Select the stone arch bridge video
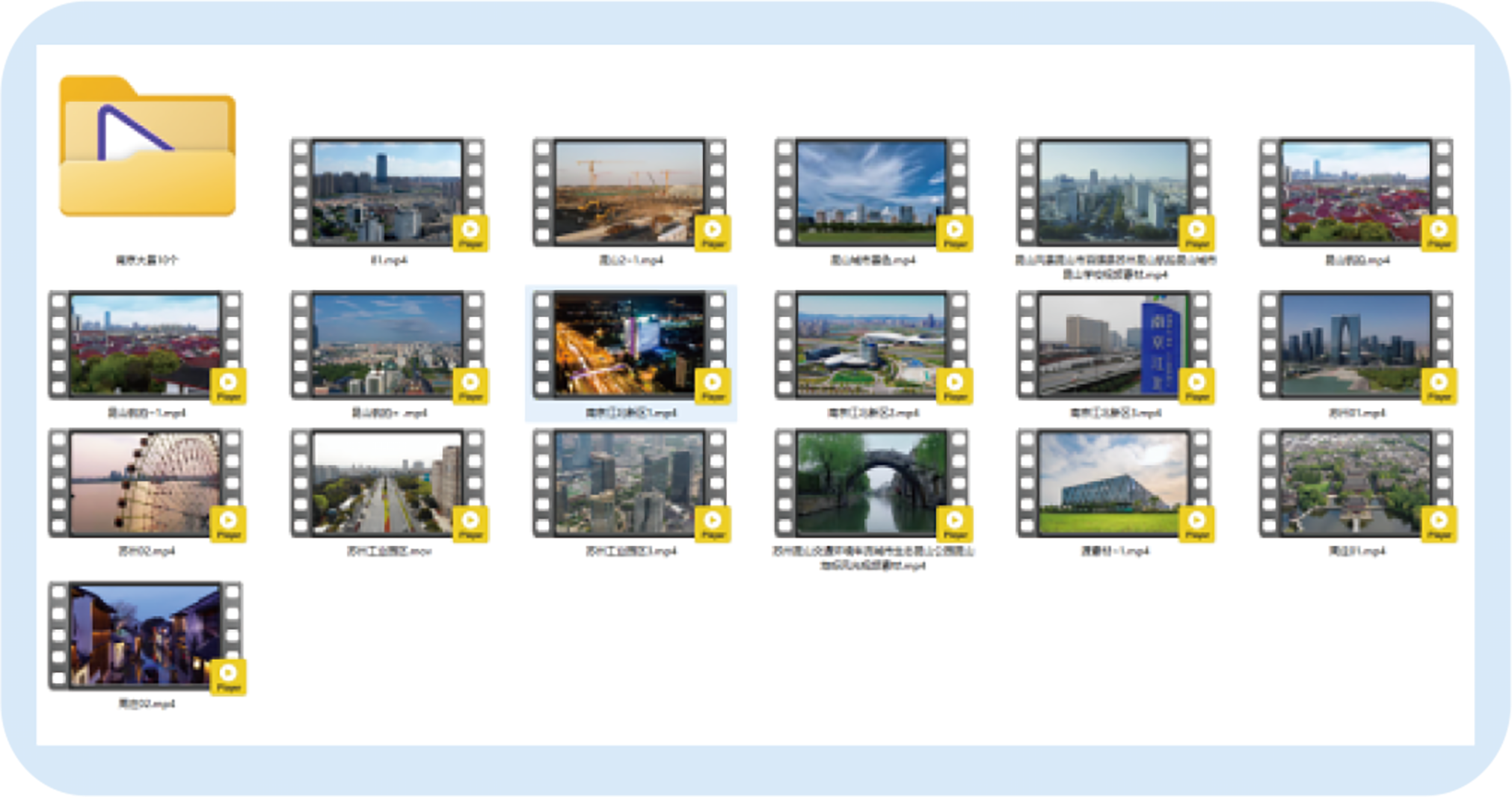 [x=871, y=483]
